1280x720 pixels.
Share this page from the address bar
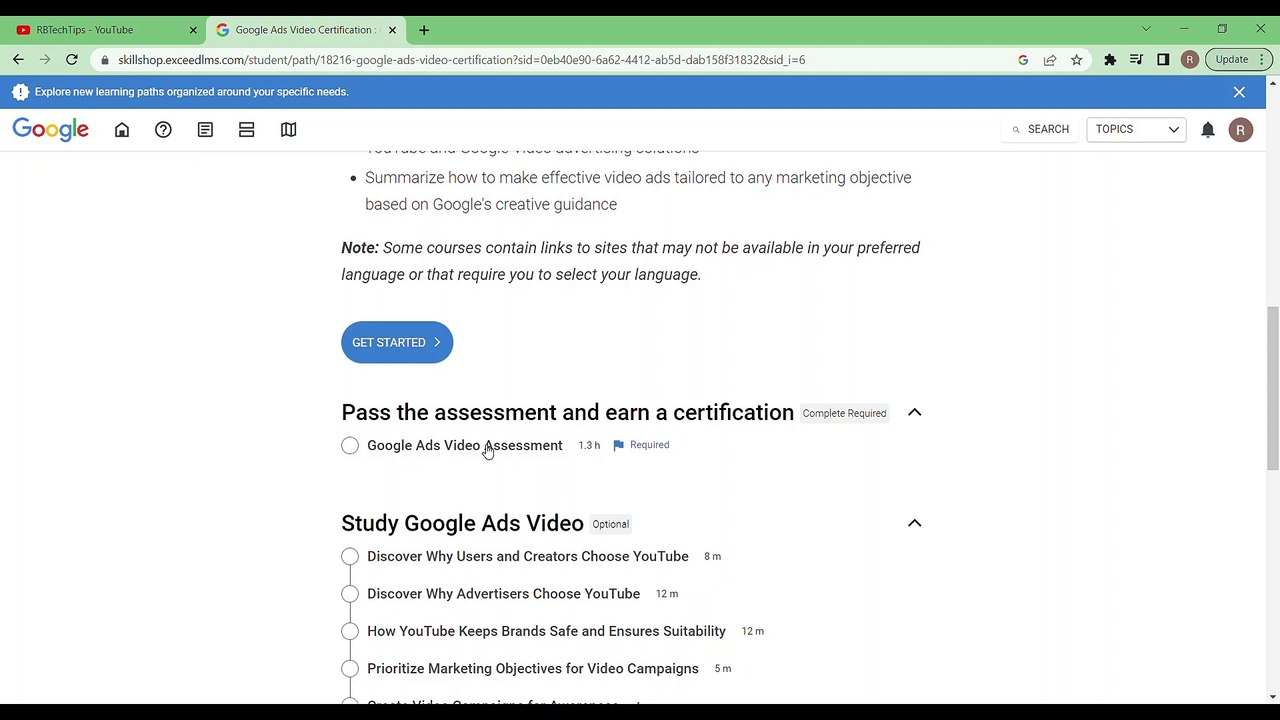tap(1050, 60)
